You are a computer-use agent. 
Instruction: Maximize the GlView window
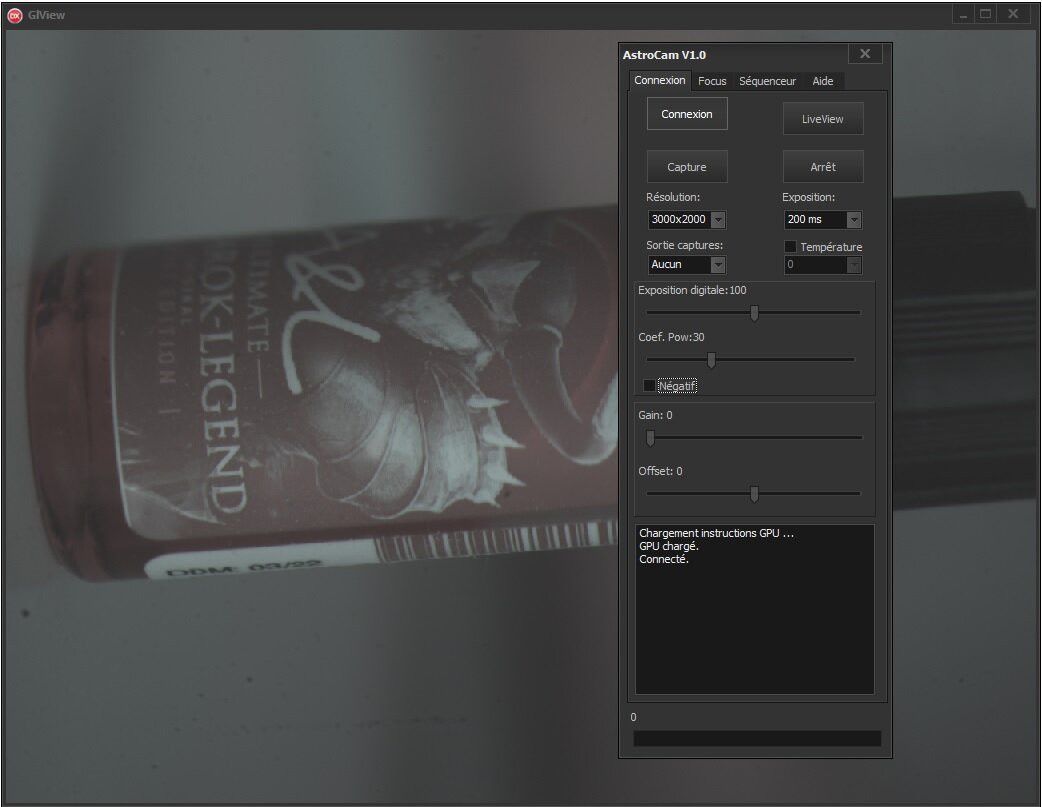tap(986, 14)
